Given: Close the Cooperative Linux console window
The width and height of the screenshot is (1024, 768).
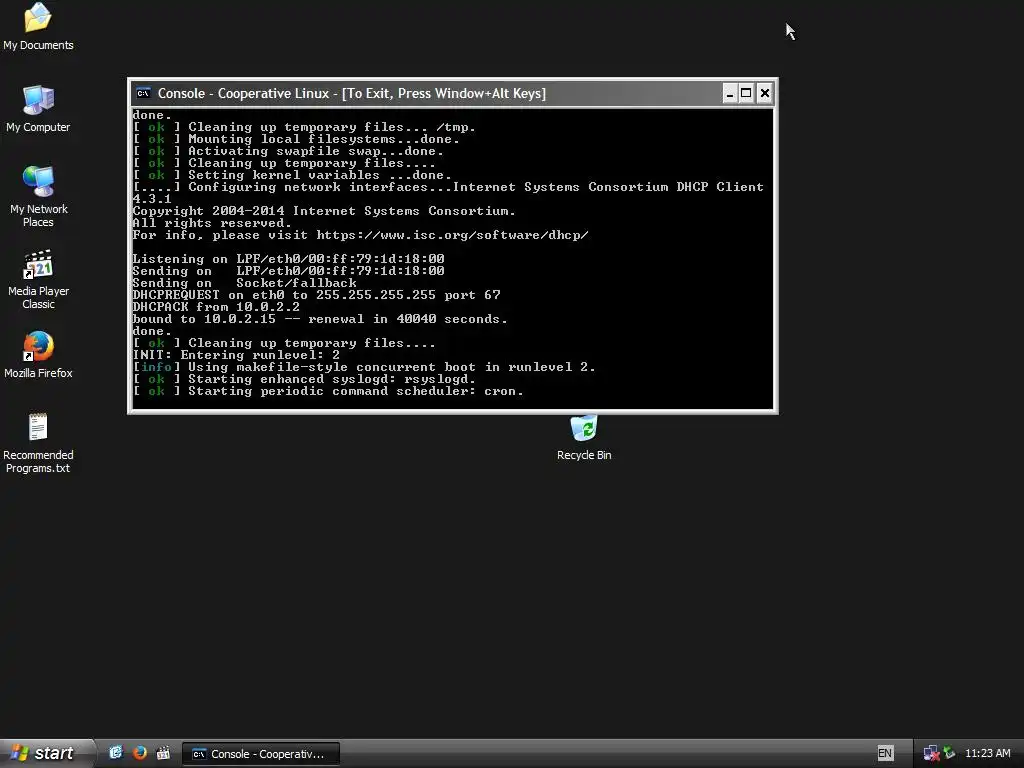Looking at the screenshot, I should (764, 93).
